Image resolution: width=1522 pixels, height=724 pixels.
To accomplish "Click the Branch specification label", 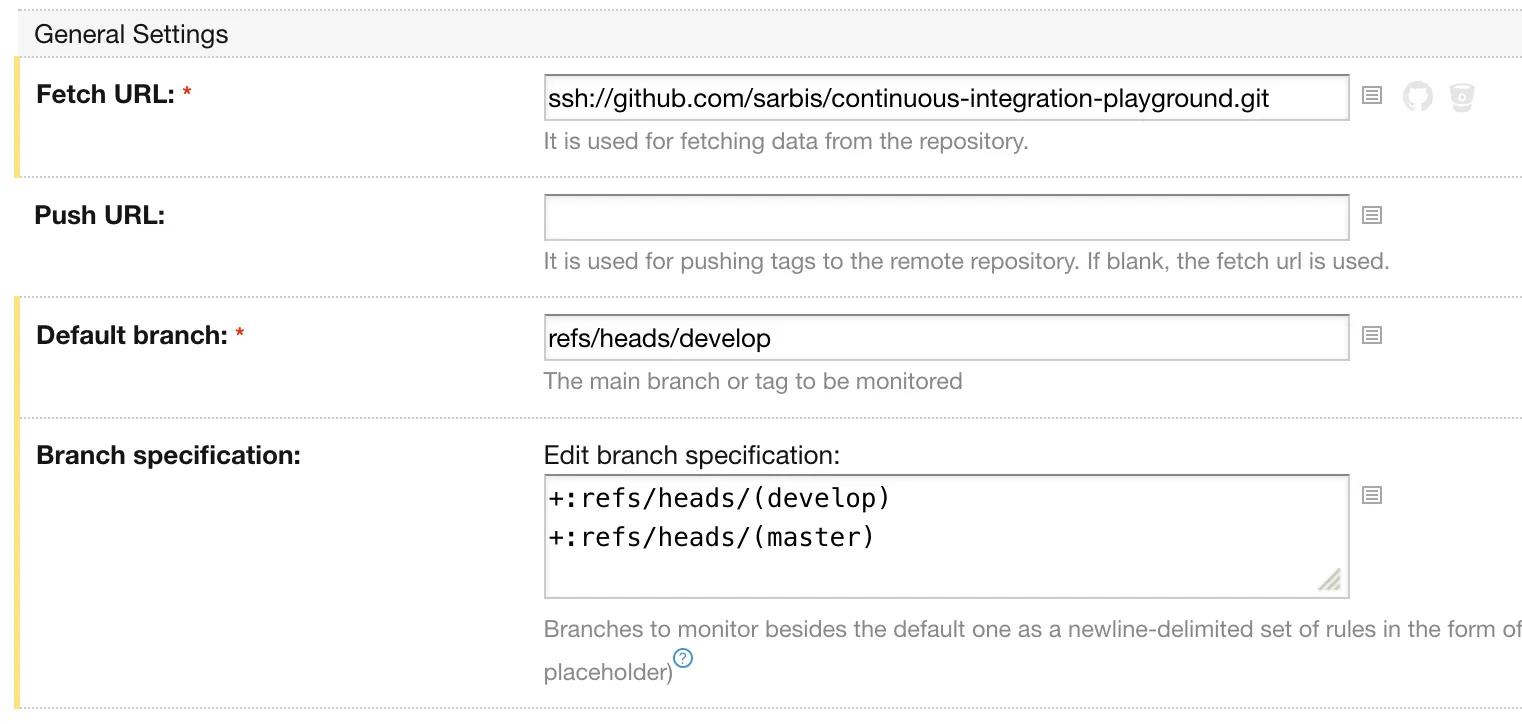I will click(168, 455).
